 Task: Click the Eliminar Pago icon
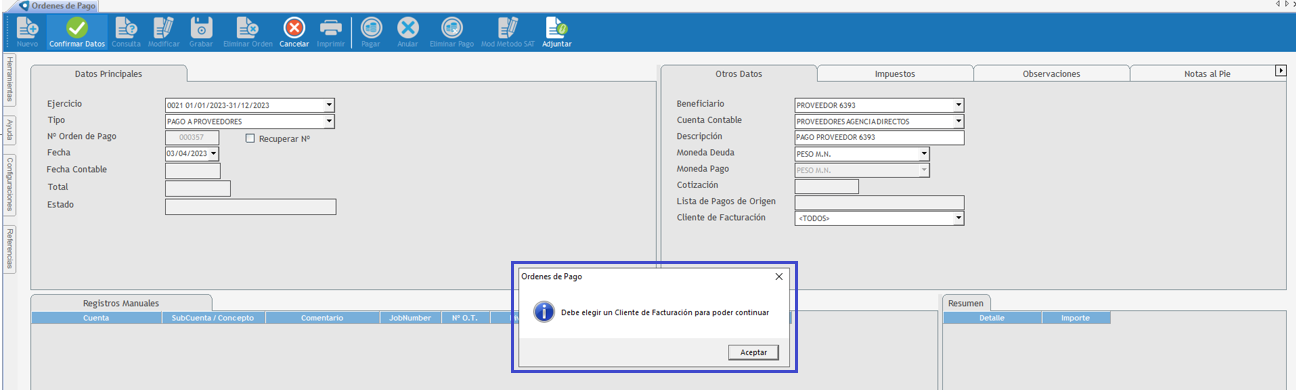point(452,28)
